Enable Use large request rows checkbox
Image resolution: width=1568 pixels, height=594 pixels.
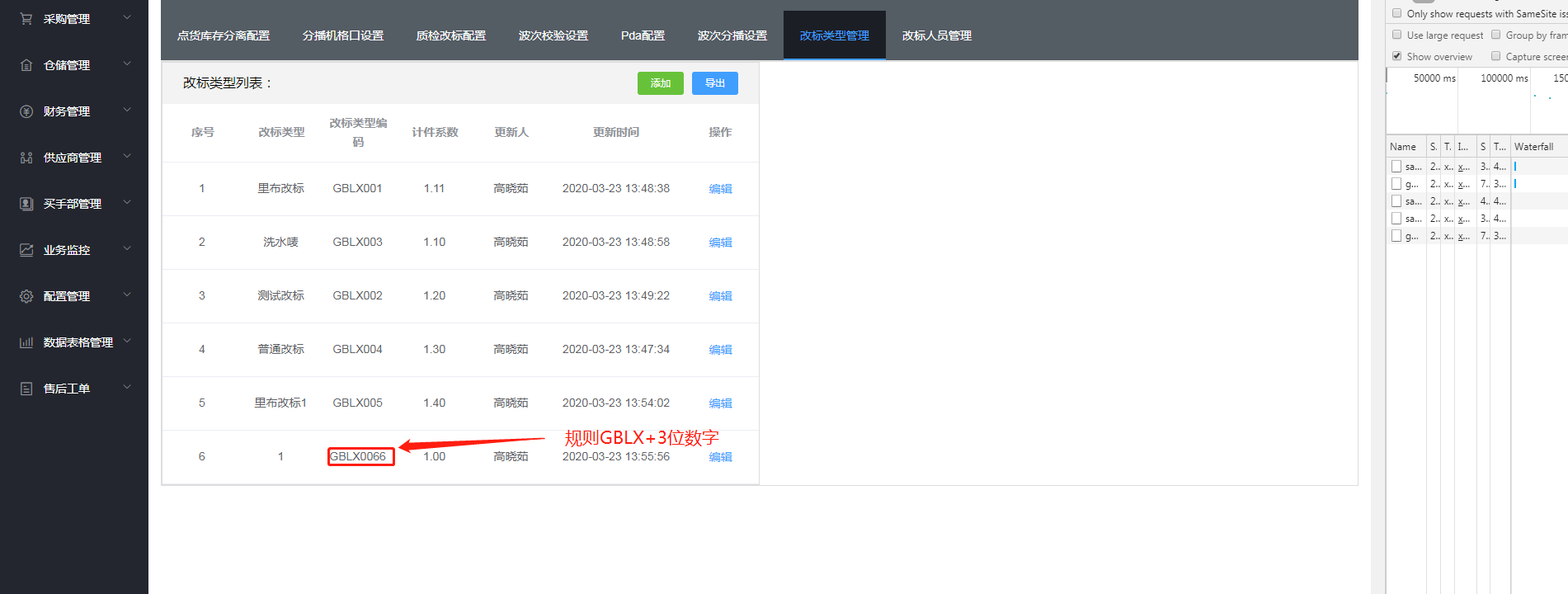point(1397,35)
